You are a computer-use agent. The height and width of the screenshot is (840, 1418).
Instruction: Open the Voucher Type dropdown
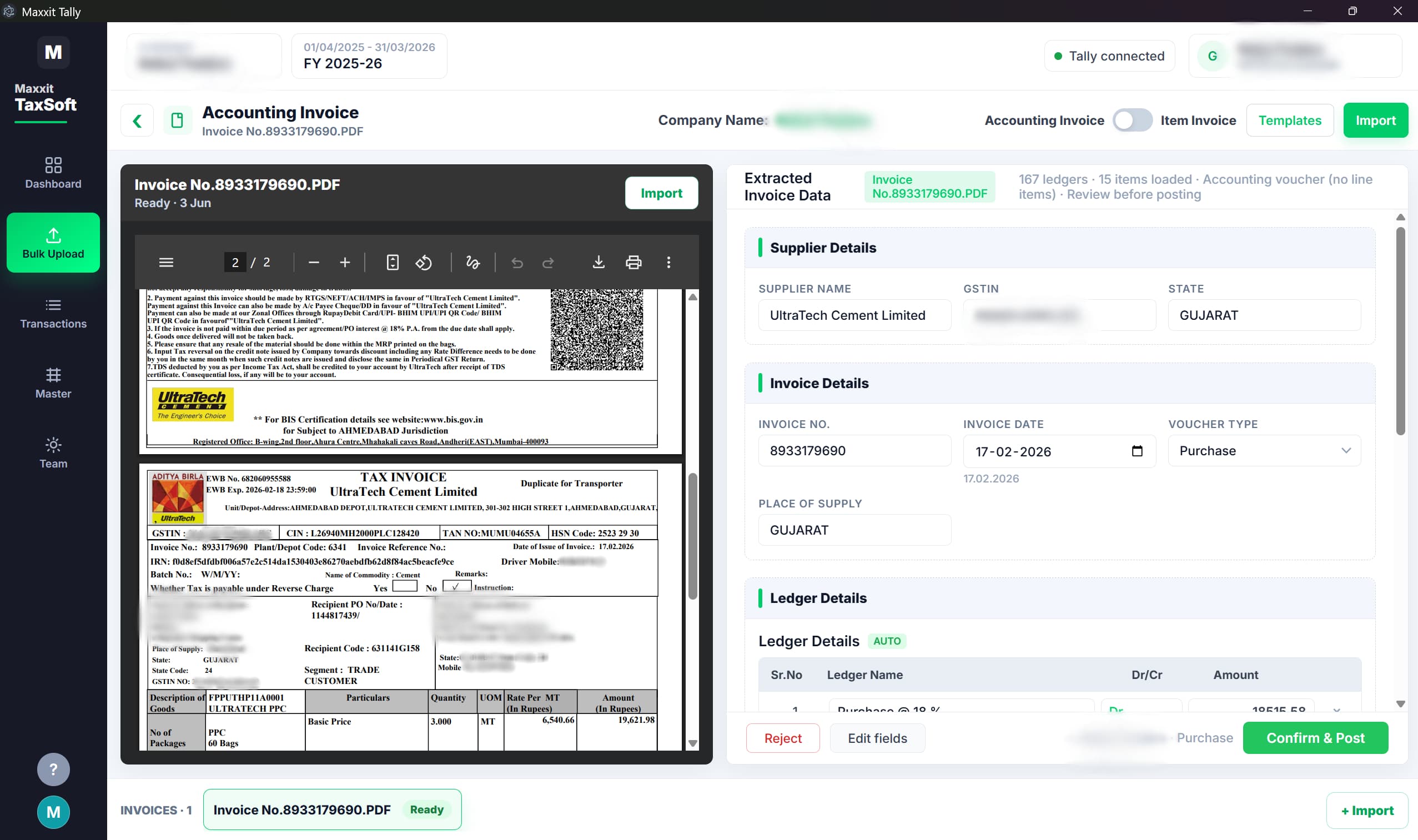(1264, 451)
